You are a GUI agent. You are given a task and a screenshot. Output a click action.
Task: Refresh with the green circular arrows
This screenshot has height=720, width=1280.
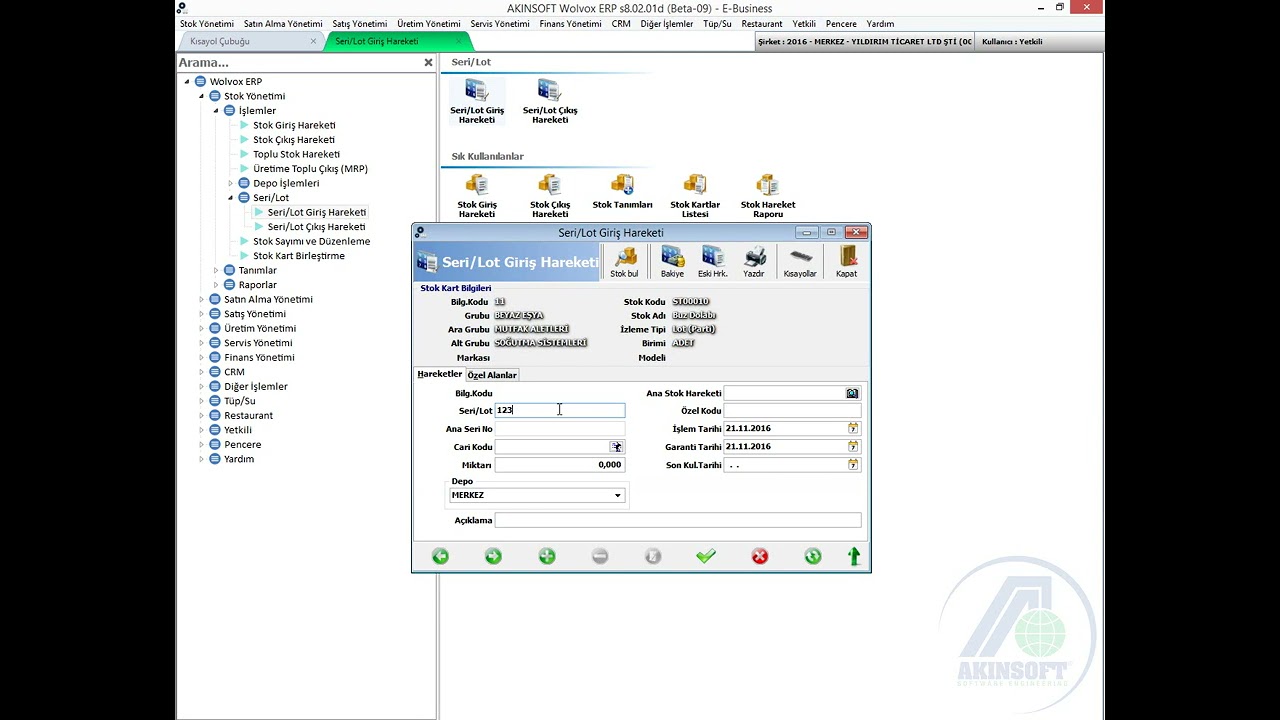tap(813, 556)
